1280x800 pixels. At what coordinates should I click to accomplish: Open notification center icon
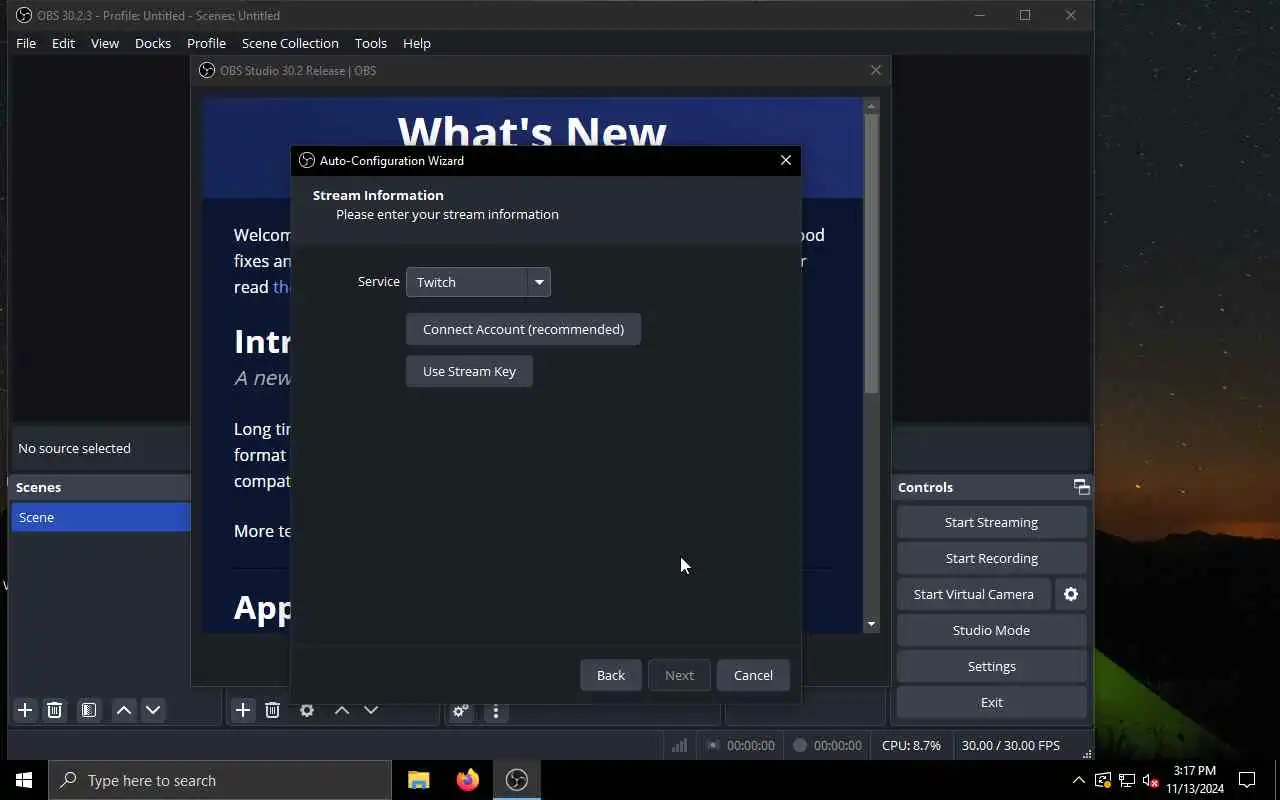pos(1247,780)
